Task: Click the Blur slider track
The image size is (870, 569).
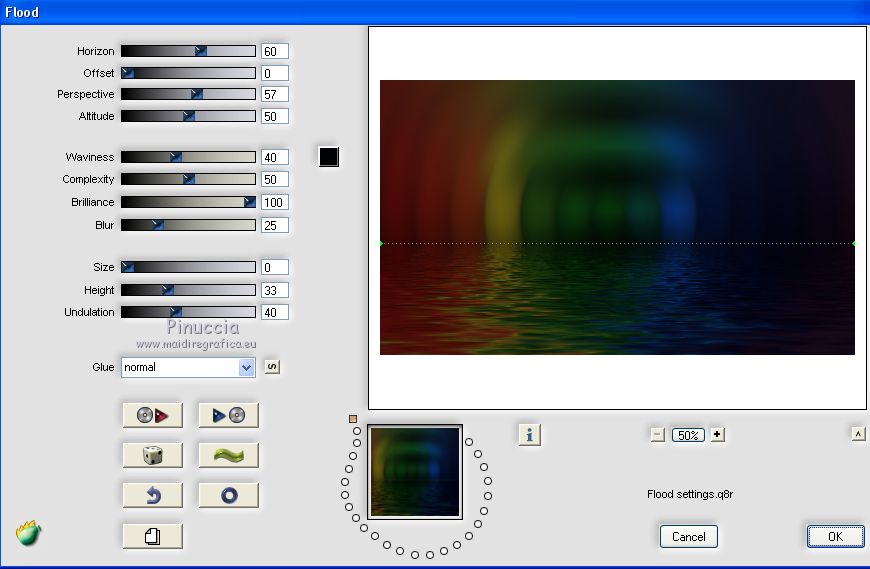Action: click(188, 225)
